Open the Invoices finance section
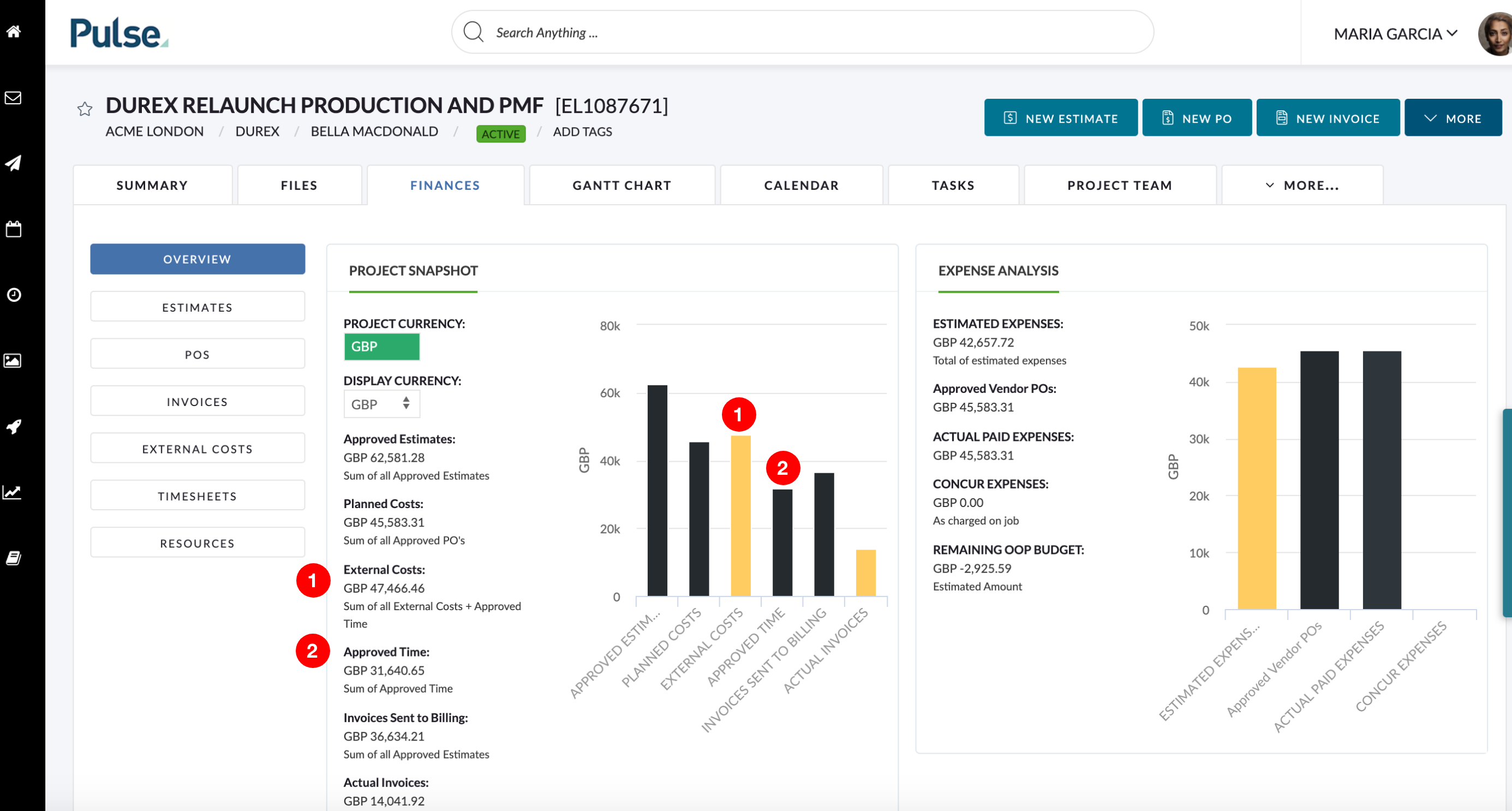This screenshot has width=1512, height=811. click(197, 401)
